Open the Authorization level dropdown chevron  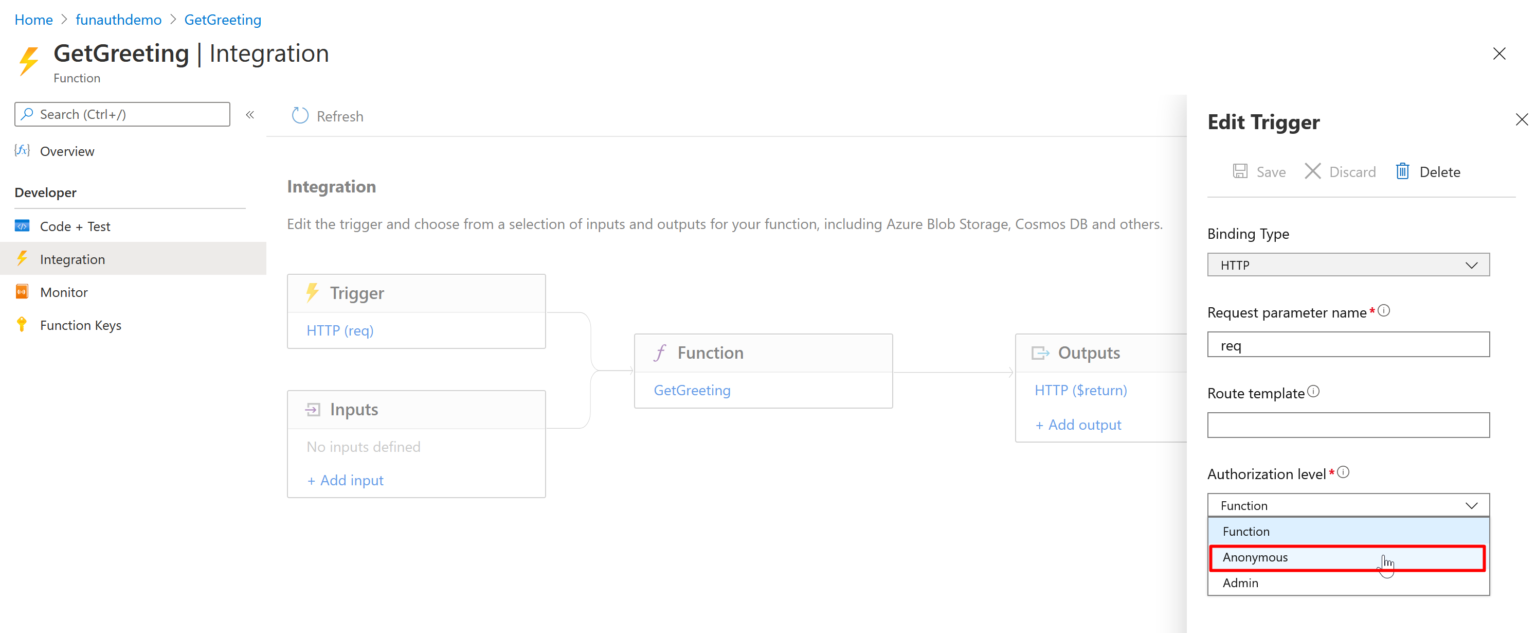(x=1471, y=505)
